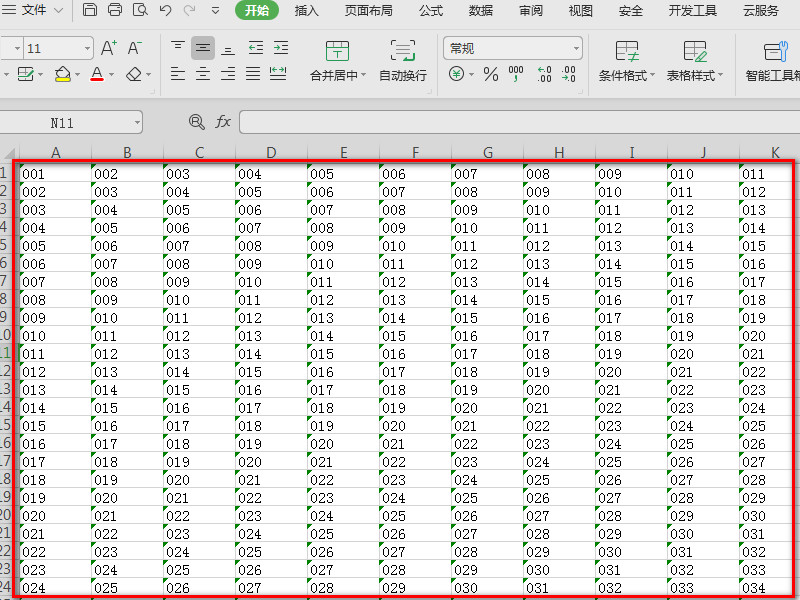Apply fill color bucket icon
Image resolution: width=800 pixels, height=600 pixels.
pyautogui.click(x=63, y=74)
